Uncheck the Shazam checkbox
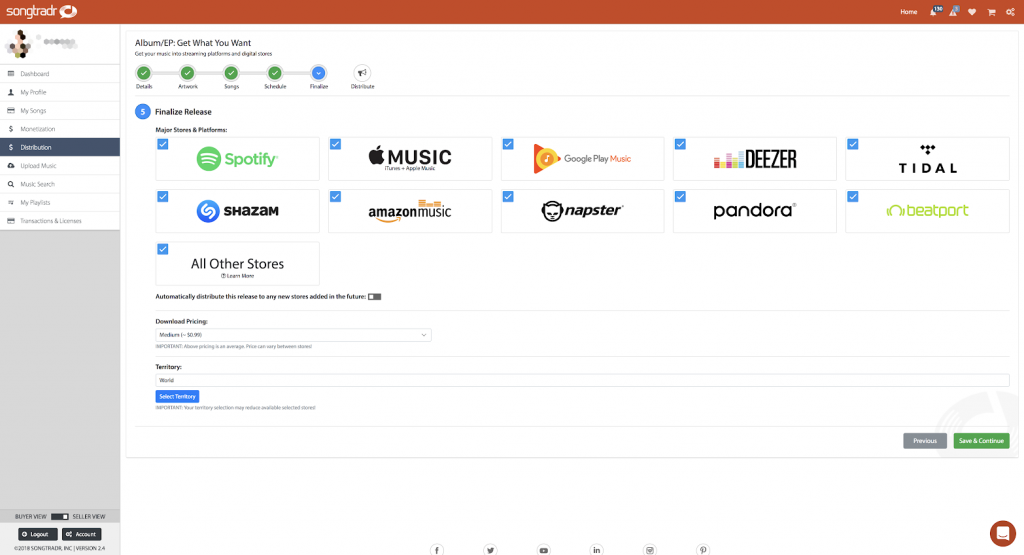 [x=163, y=197]
